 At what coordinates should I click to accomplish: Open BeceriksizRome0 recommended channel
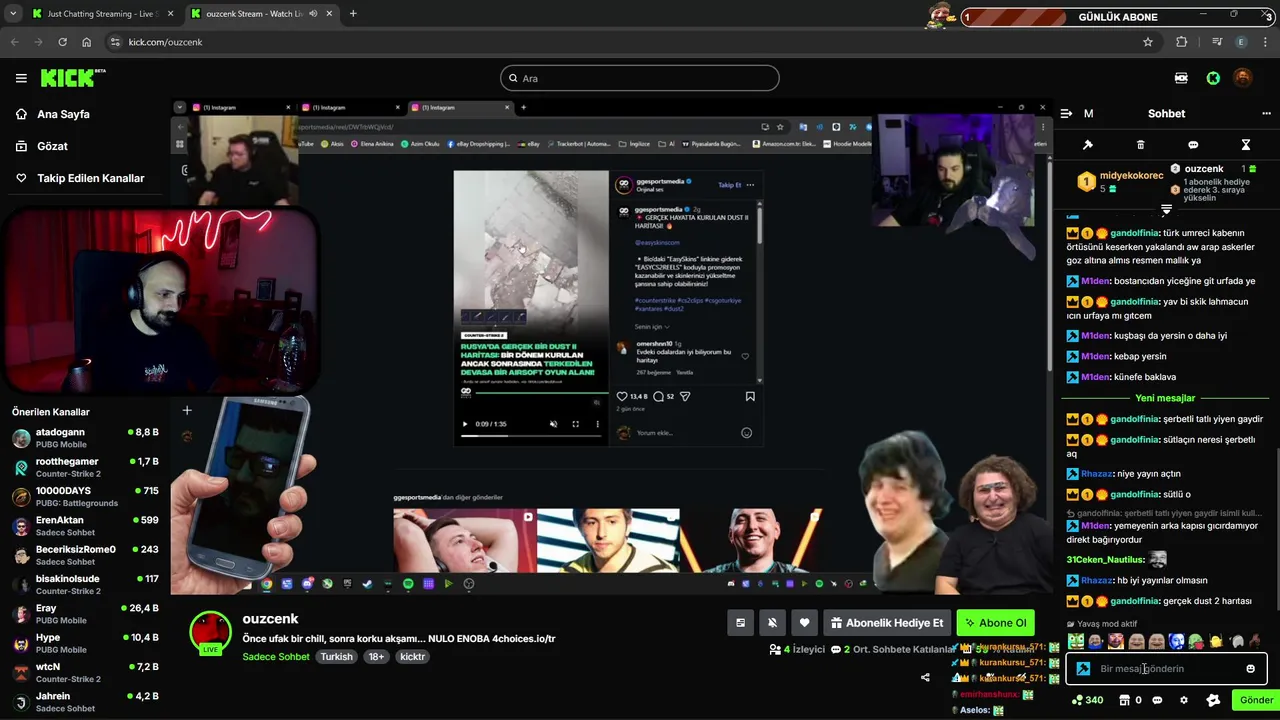click(85, 555)
